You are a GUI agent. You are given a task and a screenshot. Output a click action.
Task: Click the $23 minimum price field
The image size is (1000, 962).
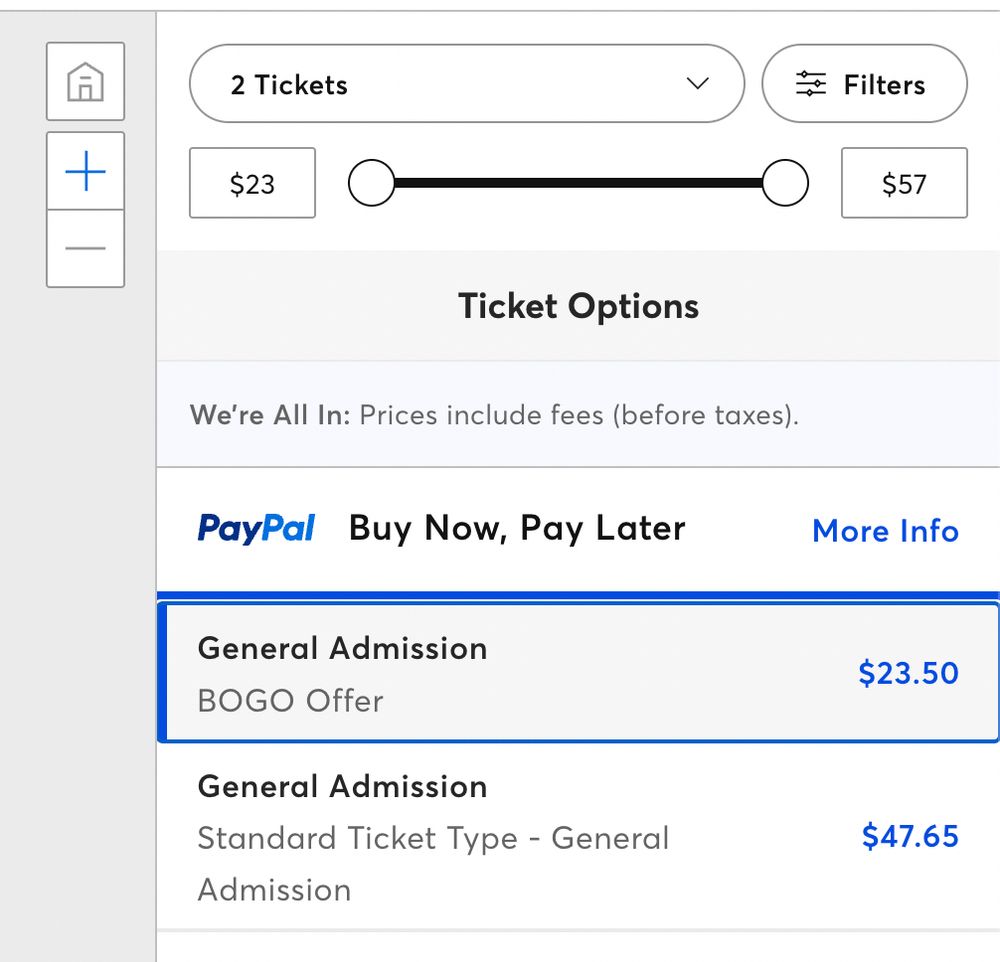pyautogui.click(x=253, y=183)
